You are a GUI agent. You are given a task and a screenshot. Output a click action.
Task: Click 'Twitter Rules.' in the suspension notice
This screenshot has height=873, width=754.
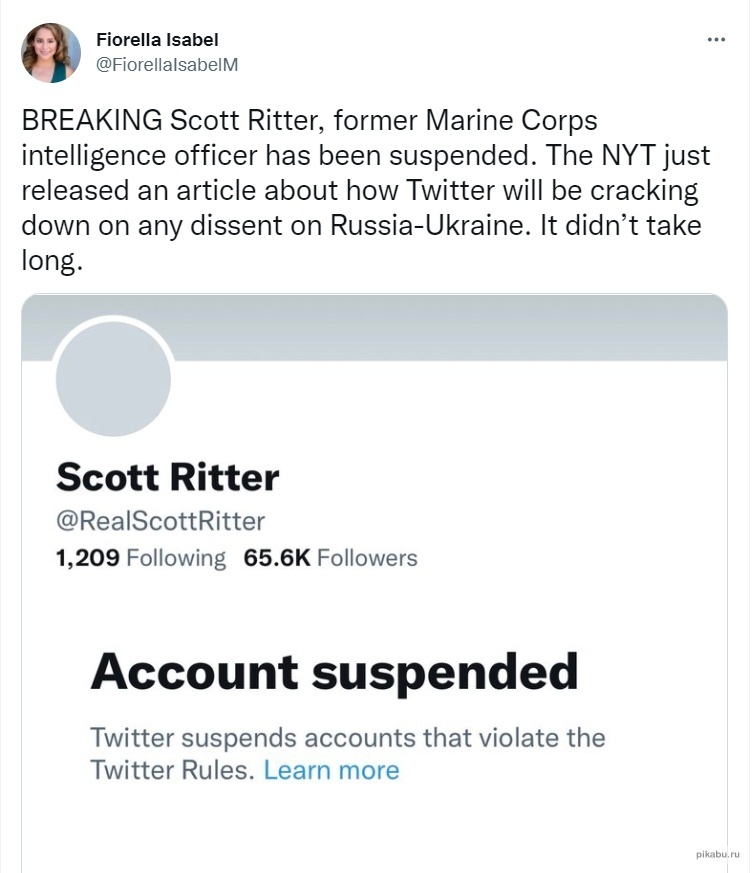coord(173,770)
